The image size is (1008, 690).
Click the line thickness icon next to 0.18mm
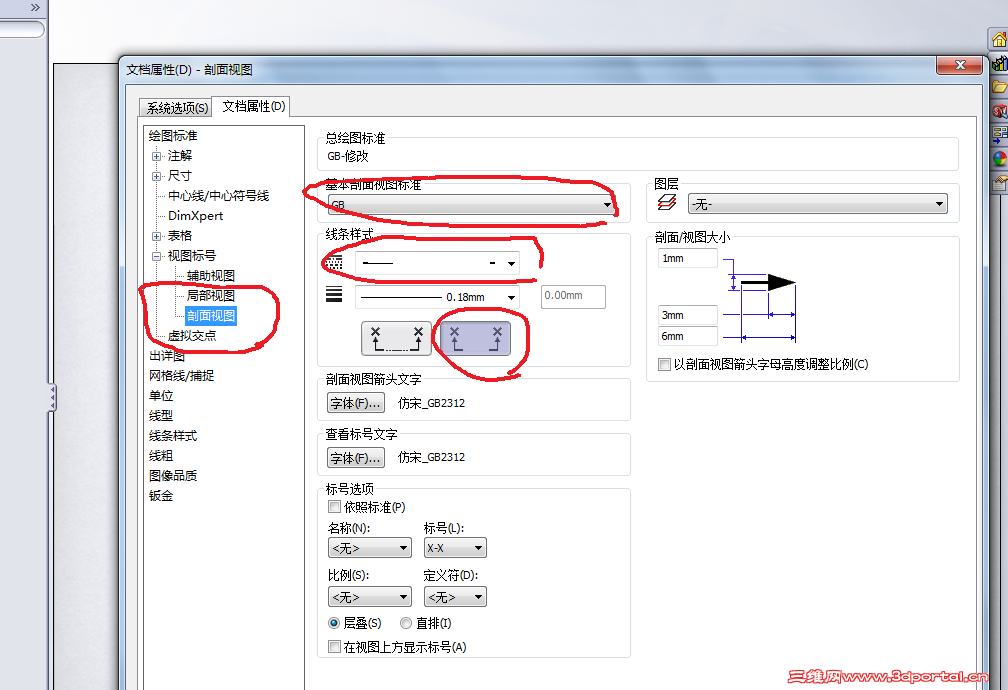pos(334,295)
